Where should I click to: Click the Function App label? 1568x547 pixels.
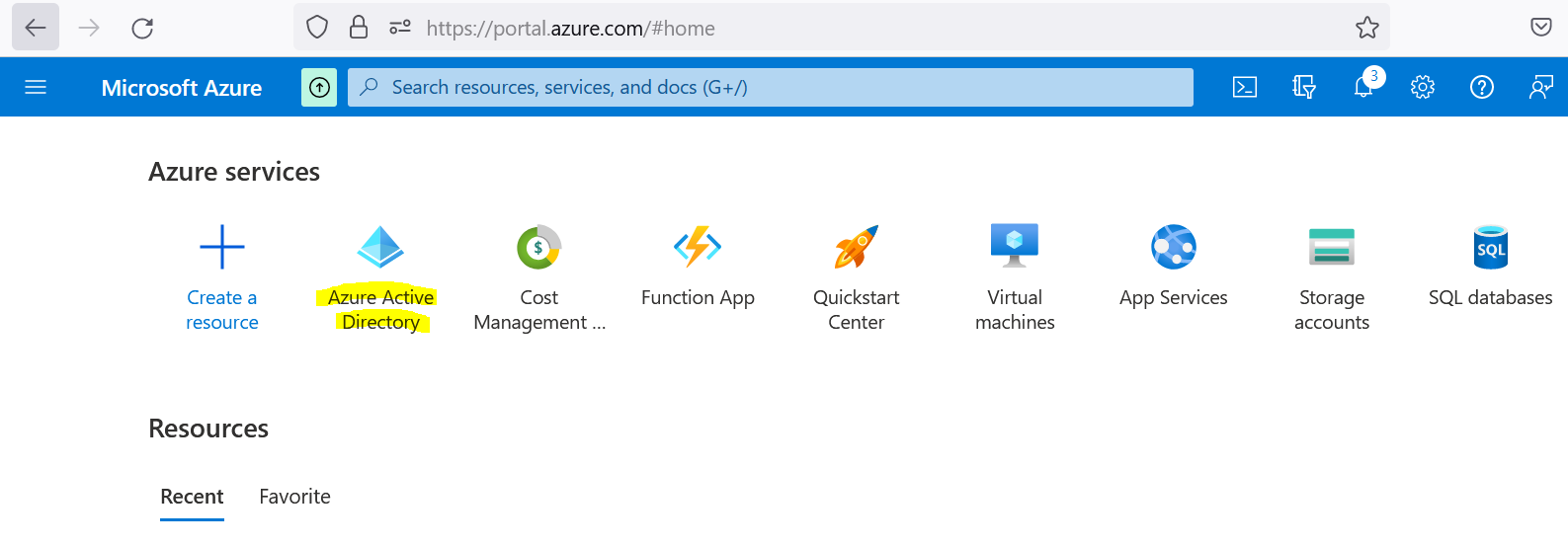(x=698, y=297)
